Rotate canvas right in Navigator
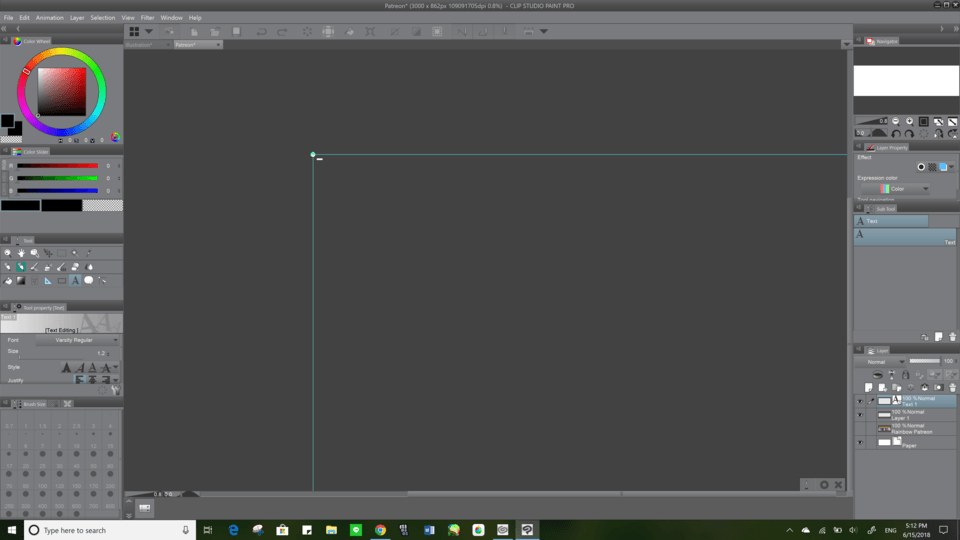The image size is (960, 540). coord(909,133)
